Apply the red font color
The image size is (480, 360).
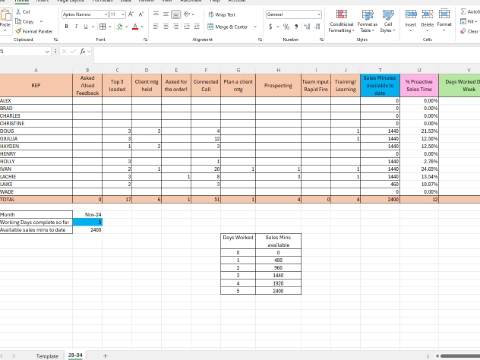tap(135, 26)
